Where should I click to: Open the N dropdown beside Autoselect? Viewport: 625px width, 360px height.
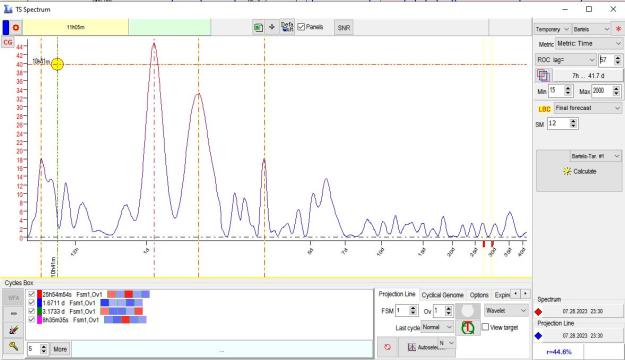(x=446, y=343)
